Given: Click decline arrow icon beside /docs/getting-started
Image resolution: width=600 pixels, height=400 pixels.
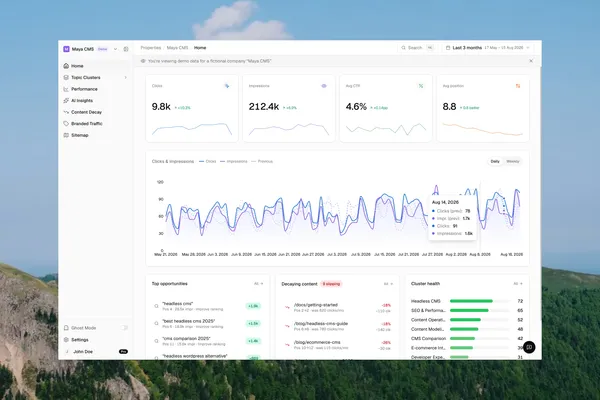Looking at the screenshot, I should pyautogui.click(x=287, y=307).
